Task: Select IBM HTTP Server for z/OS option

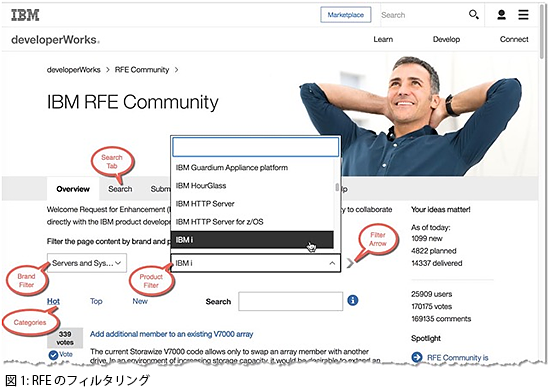Action: (x=252, y=222)
